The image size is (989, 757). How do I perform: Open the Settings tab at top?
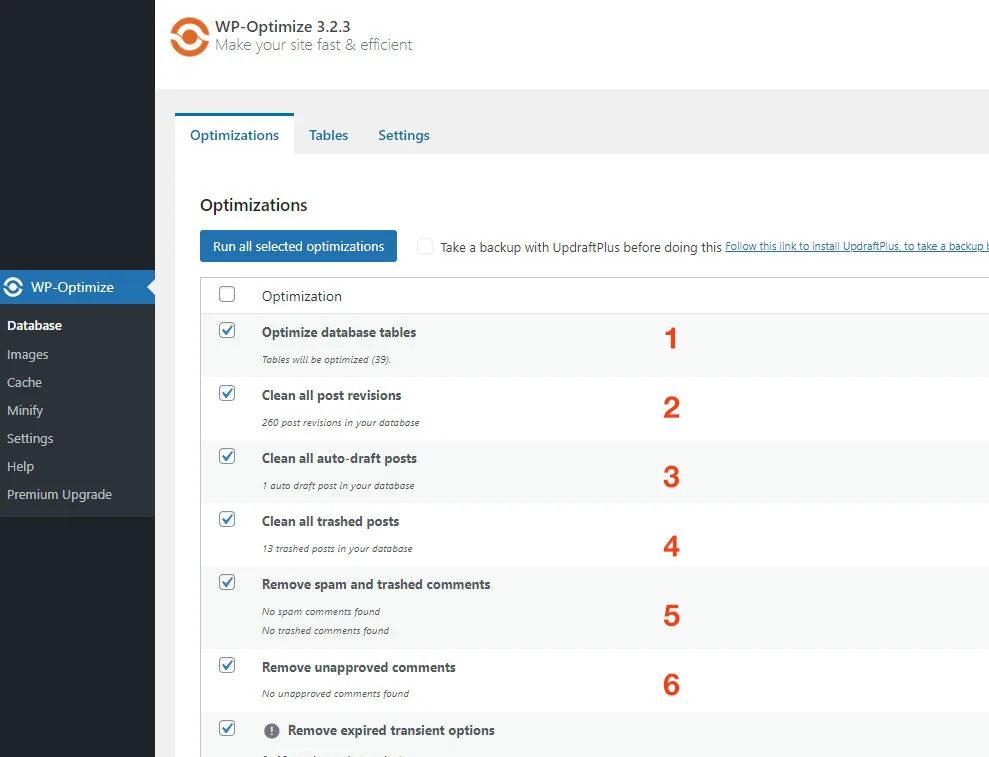[404, 135]
